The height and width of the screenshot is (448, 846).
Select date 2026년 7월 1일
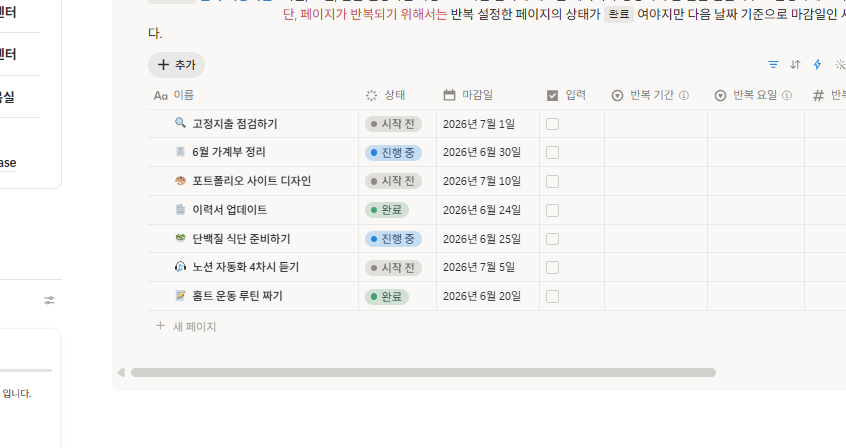tap(479, 124)
